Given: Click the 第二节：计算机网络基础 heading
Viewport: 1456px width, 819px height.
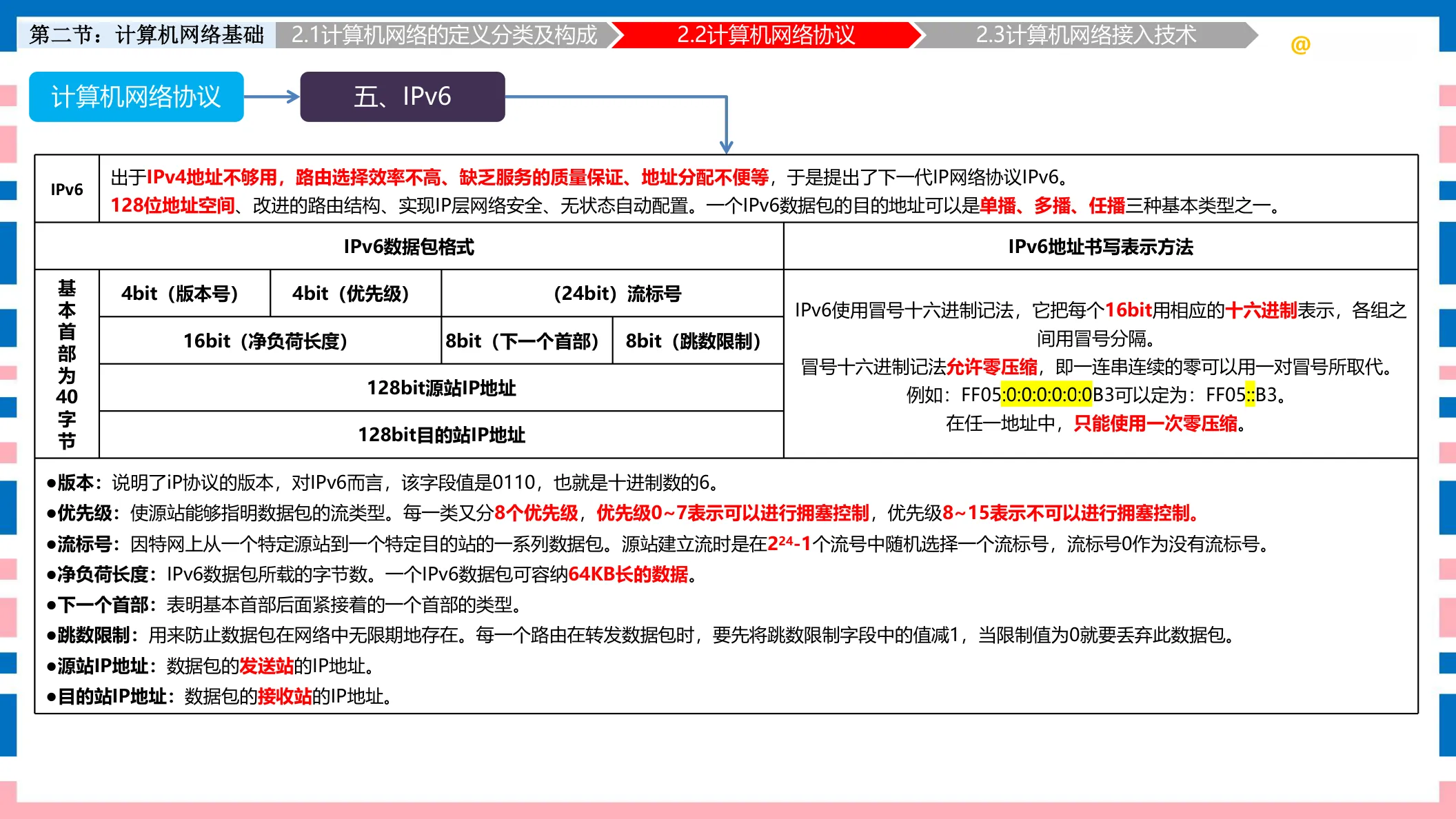Looking at the screenshot, I should click(x=146, y=35).
